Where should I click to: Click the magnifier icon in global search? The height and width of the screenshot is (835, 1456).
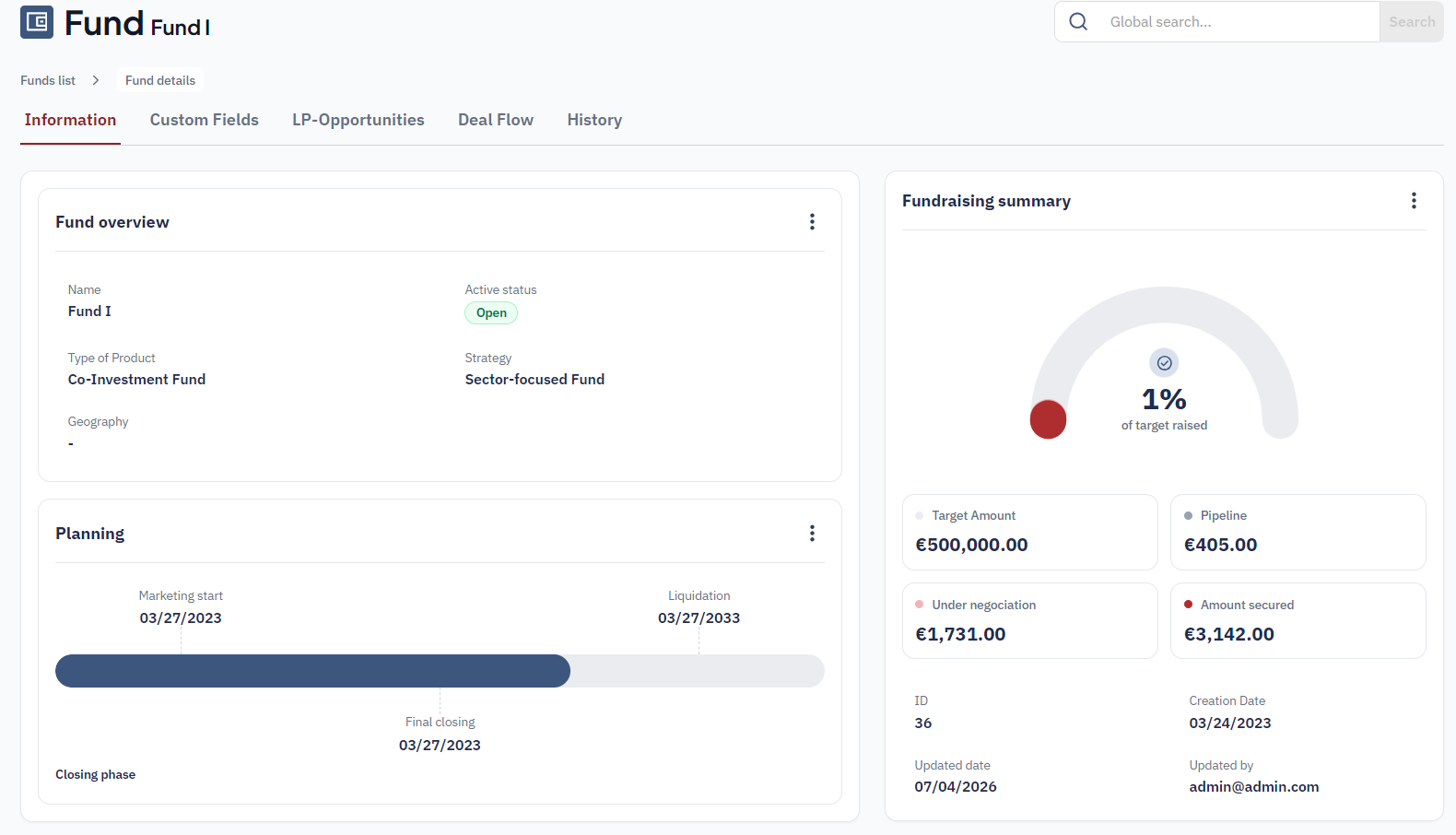(1078, 21)
